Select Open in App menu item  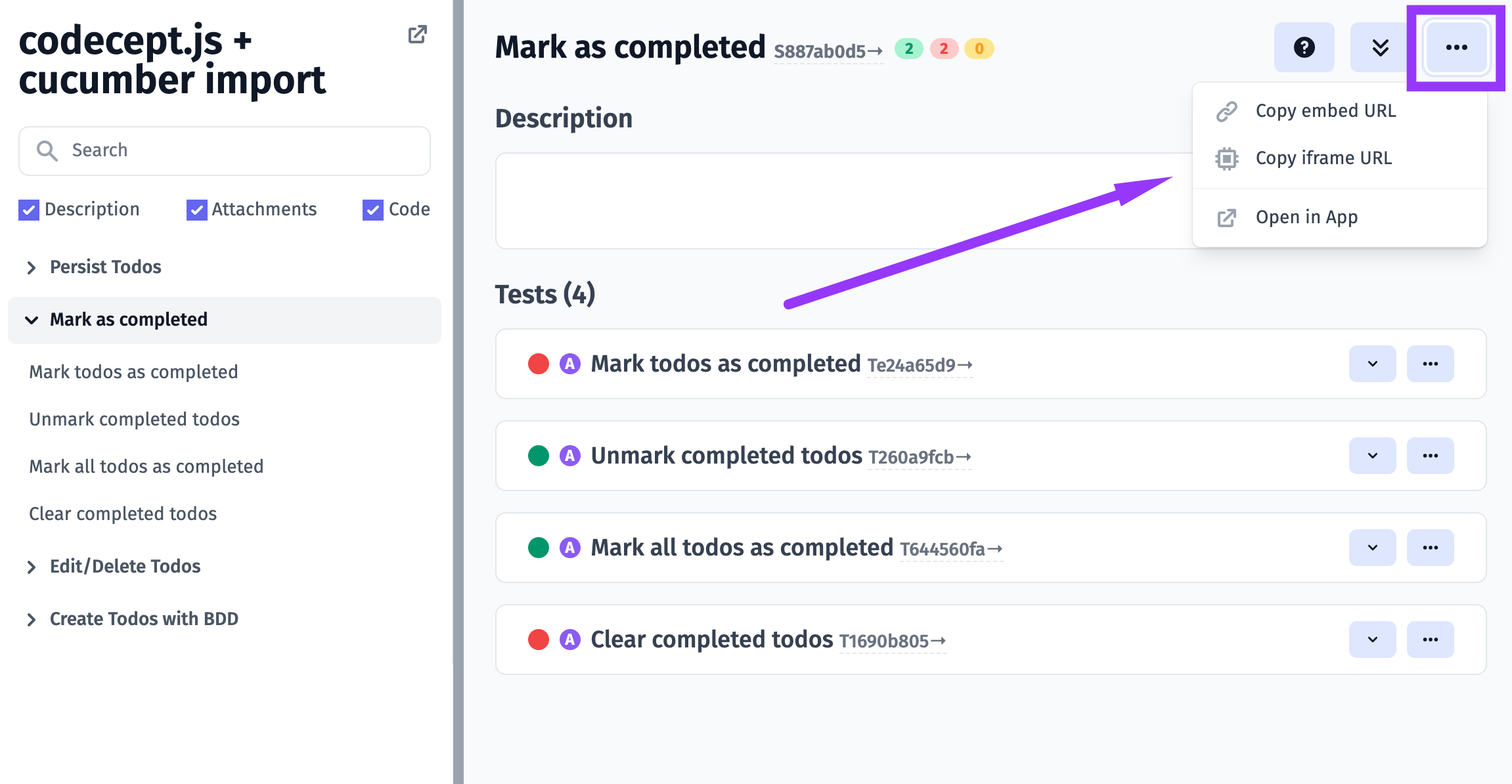(x=1339, y=217)
